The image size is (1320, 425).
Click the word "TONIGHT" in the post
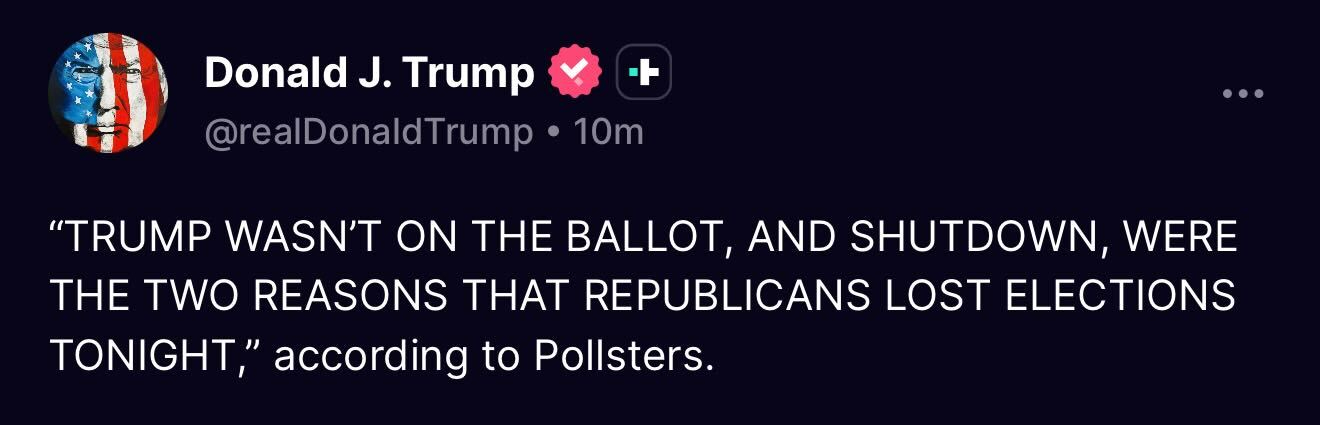tap(146, 356)
